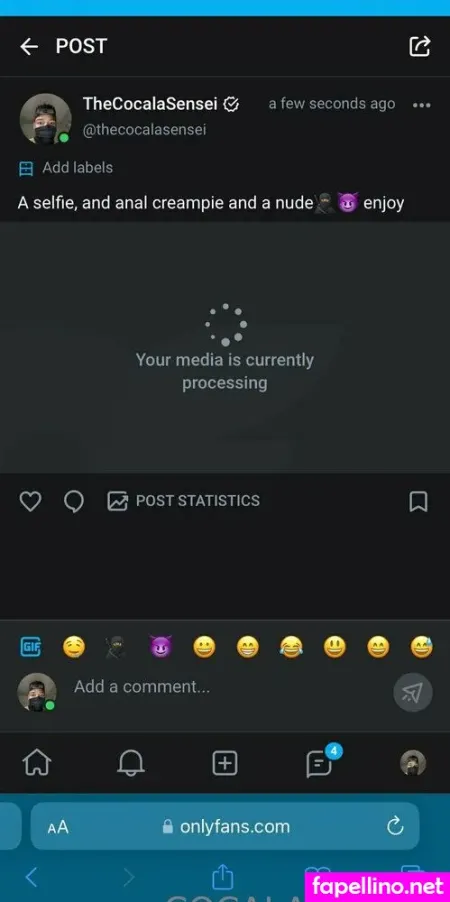
Task: Bookmark the post with the bookmark icon
Action: pyautogui.click(x=418, y=501)
